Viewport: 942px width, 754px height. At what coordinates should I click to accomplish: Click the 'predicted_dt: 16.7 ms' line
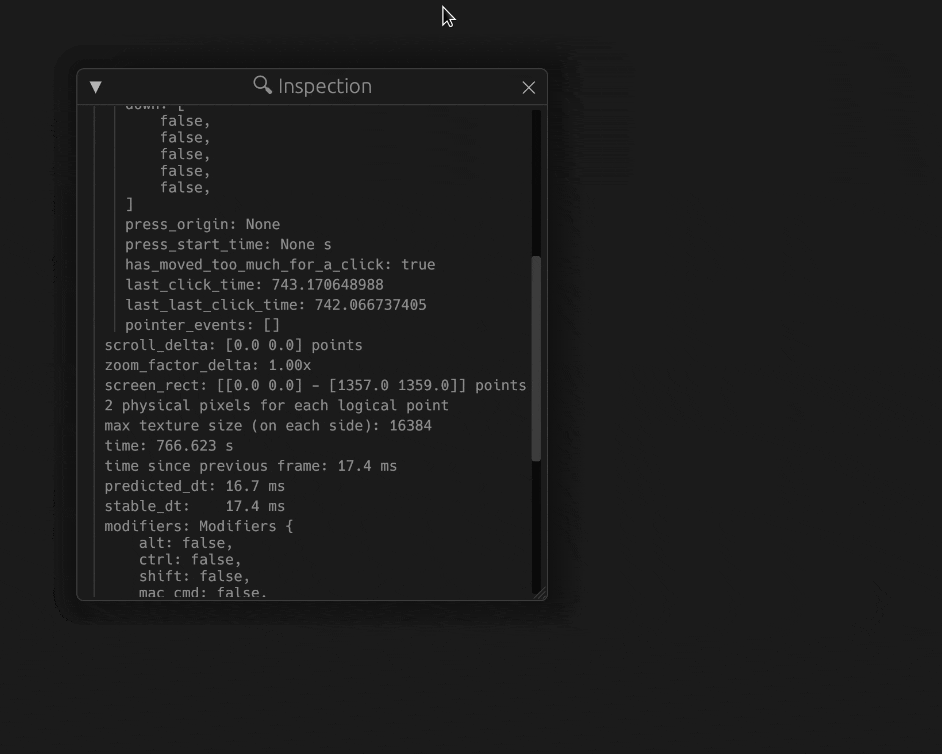195,486
